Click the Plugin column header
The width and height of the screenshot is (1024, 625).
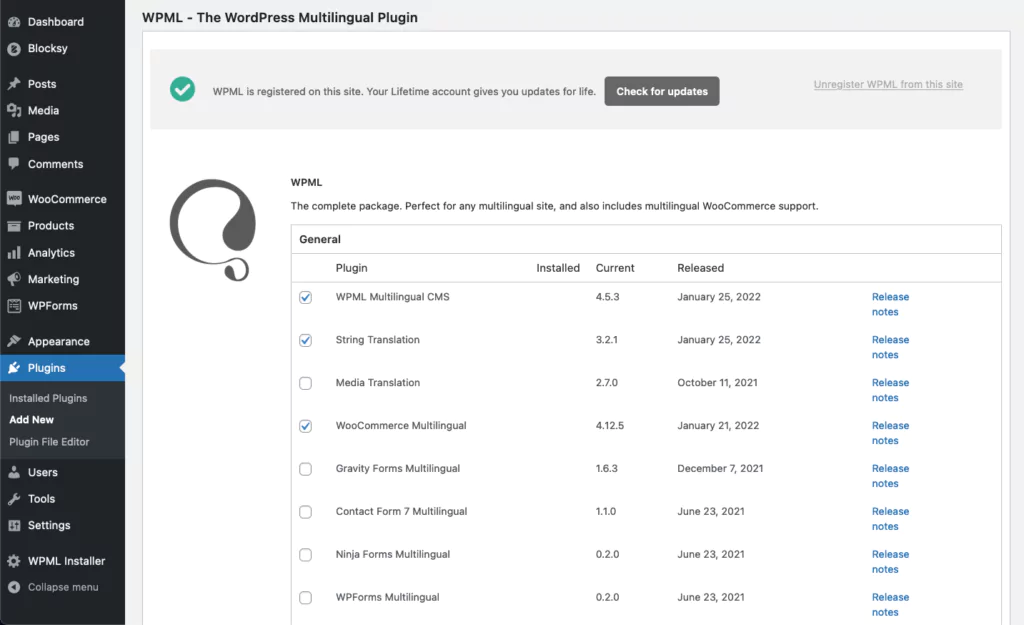(351, 268)
